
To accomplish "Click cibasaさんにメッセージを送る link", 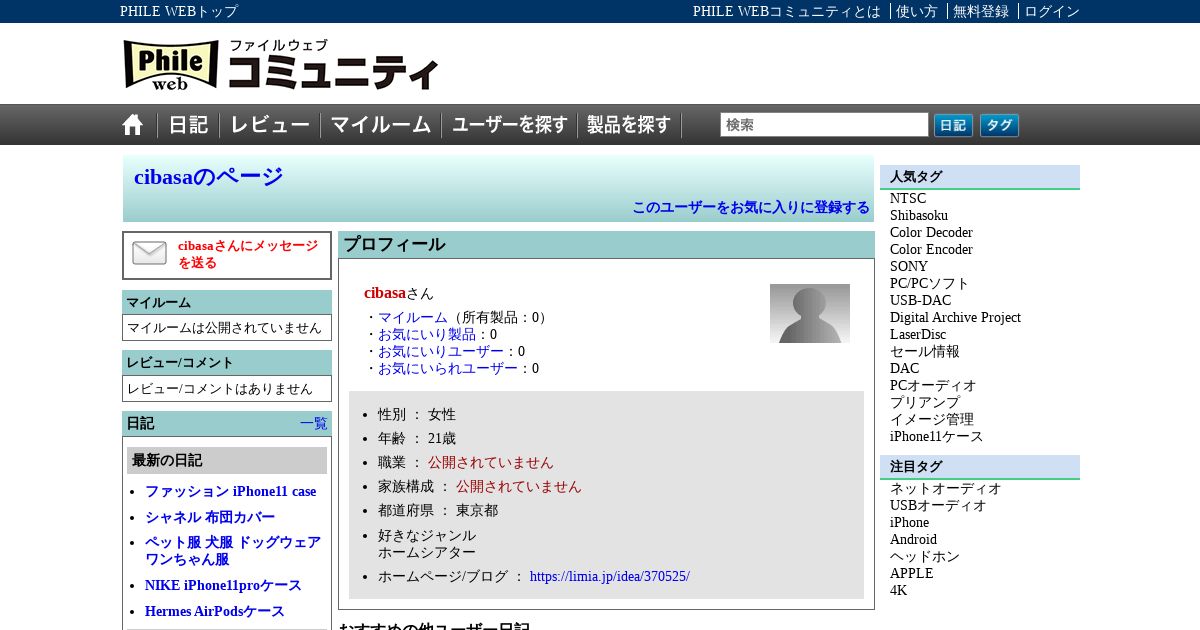I will click(x=248, y=254).
